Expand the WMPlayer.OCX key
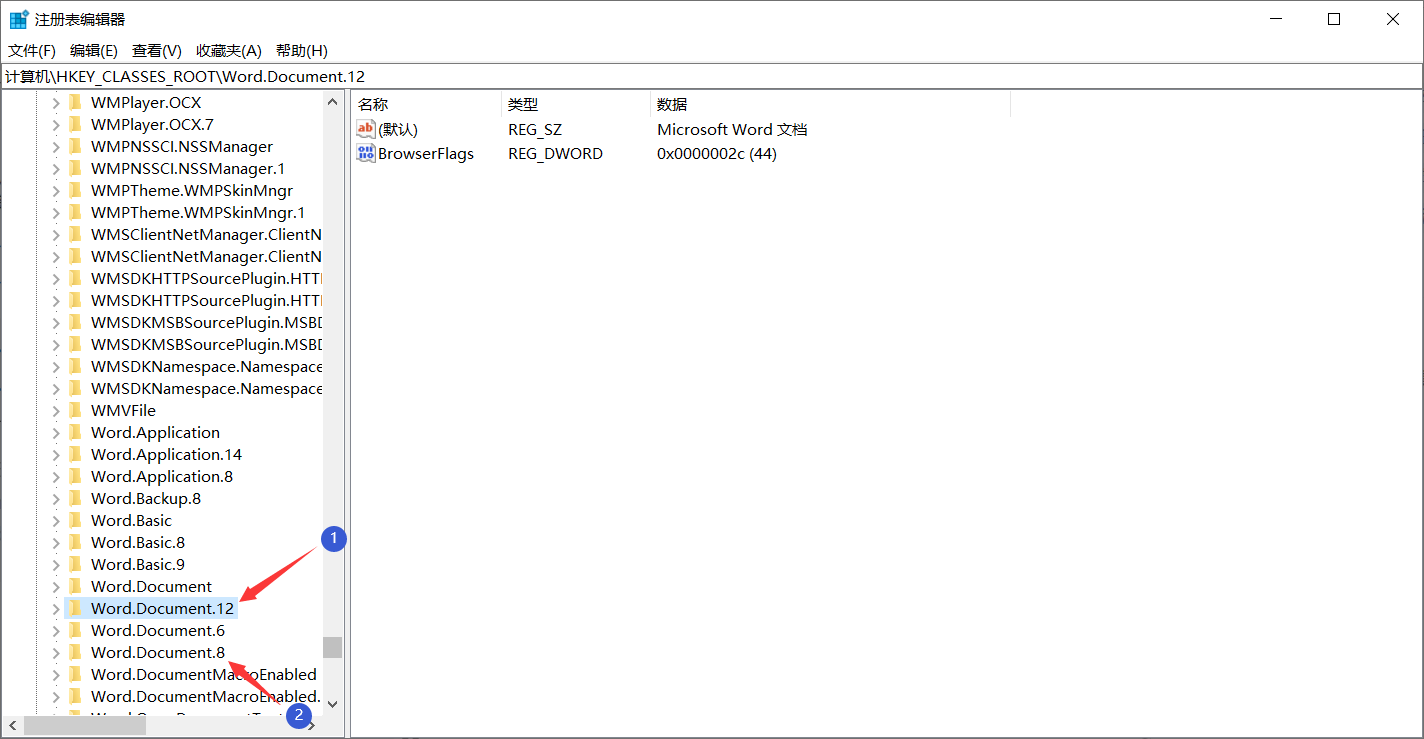The image size is (1424, 739). pyautogui.click(x=56, y=102)
